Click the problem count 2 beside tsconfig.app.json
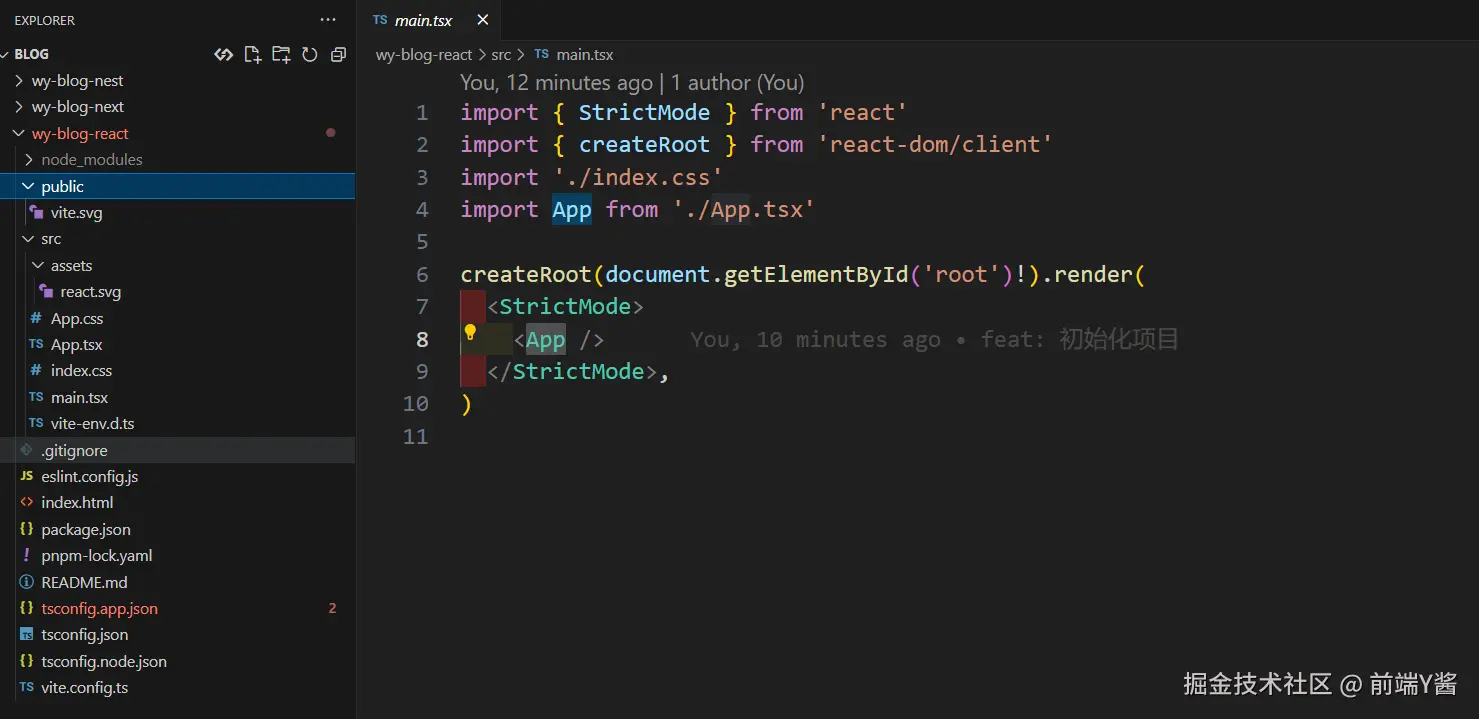This screenshot has height=719, width=1479. coord(332,608)
